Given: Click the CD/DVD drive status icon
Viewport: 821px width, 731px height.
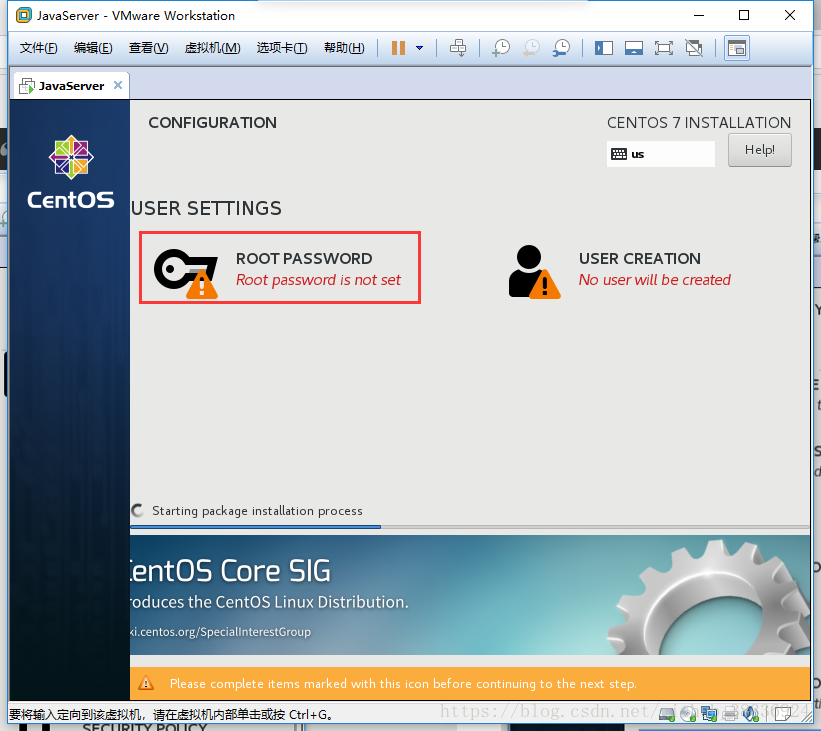Looking at the screenshot, I should 688,714.
